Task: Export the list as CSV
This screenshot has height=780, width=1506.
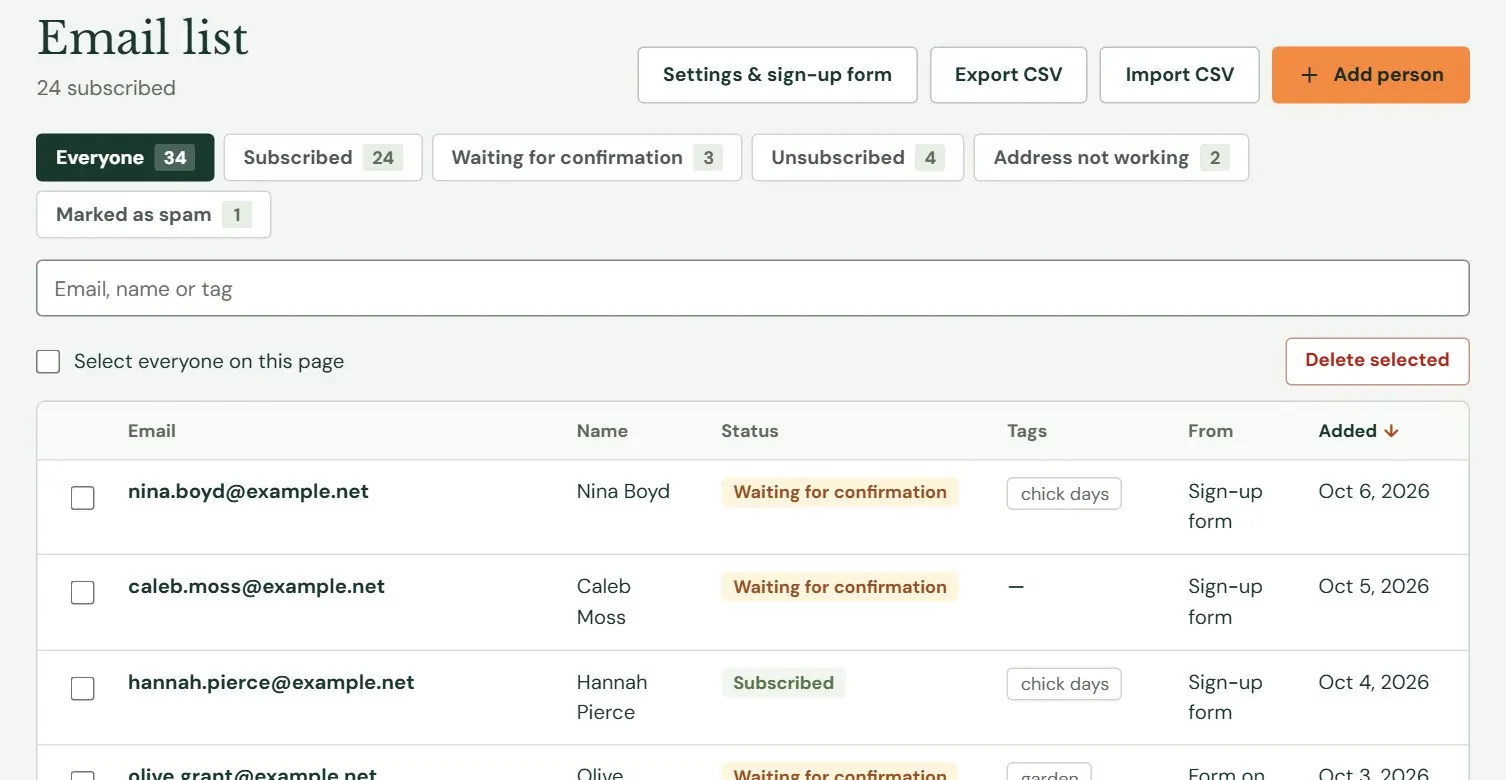Action: 1008,75
